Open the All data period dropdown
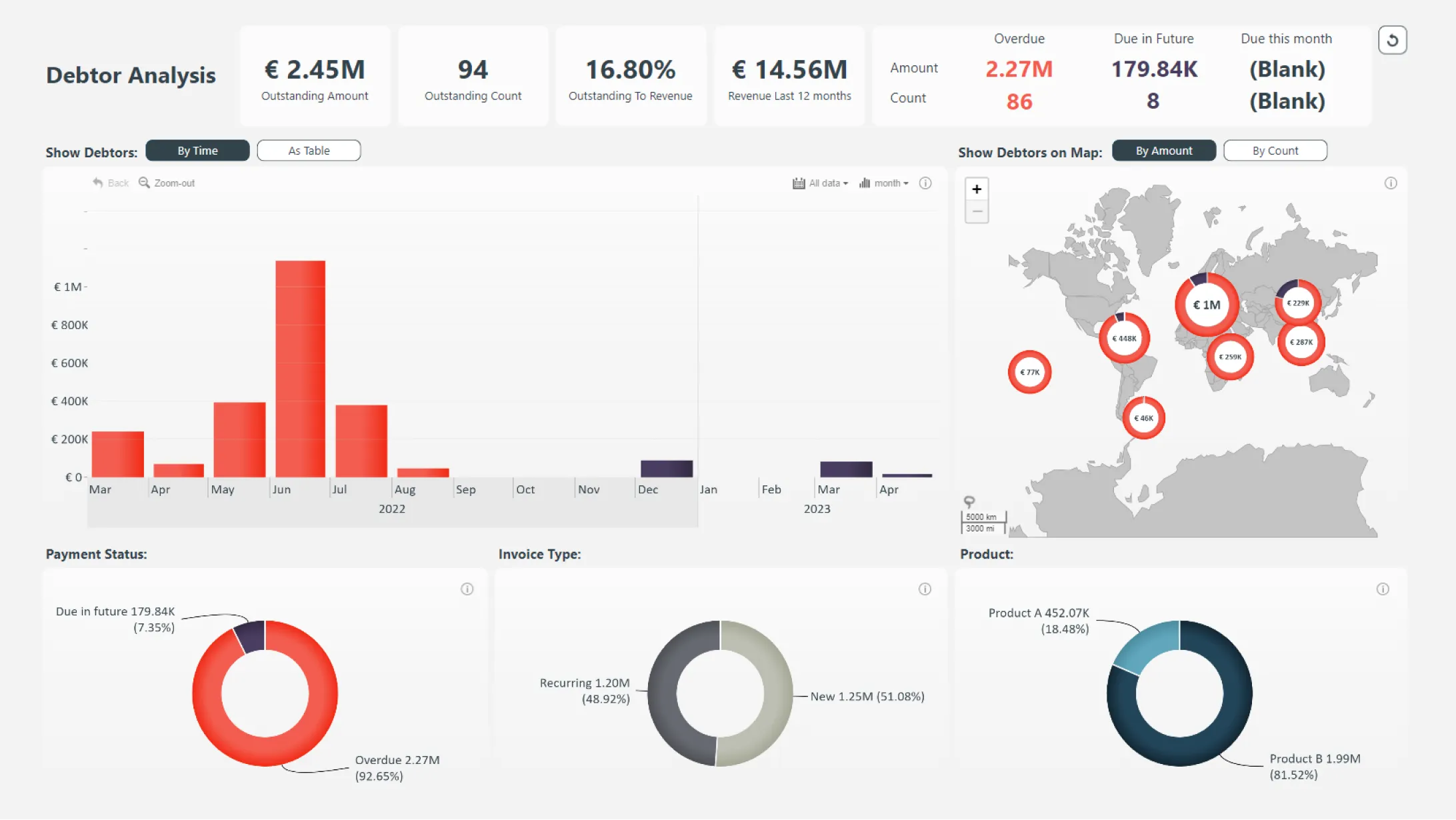Image resolution: width=1456 pixels, height=820 pixels. 827,183
